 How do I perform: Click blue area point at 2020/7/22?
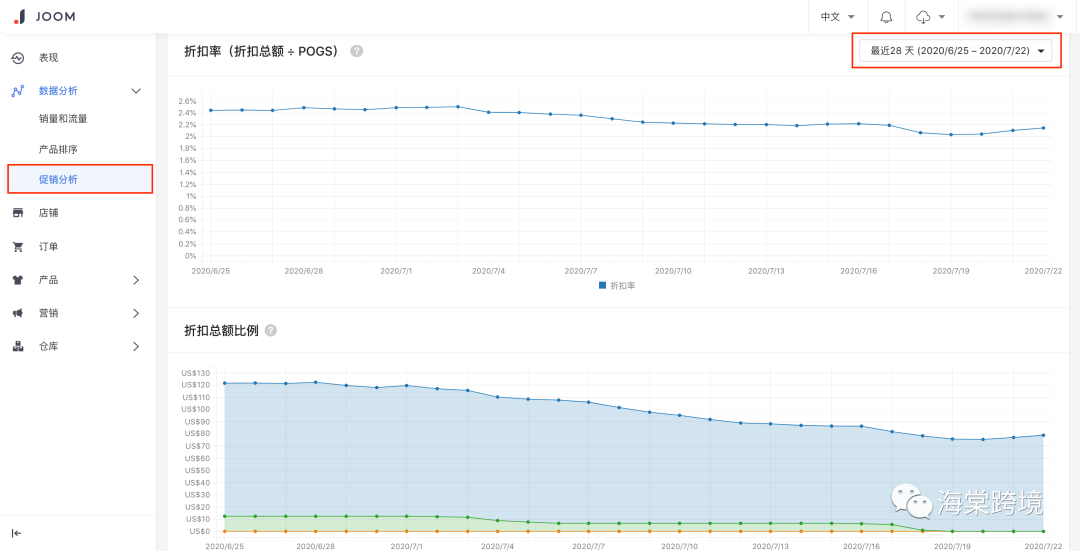pyautogui.click(x=1043, y=435)
